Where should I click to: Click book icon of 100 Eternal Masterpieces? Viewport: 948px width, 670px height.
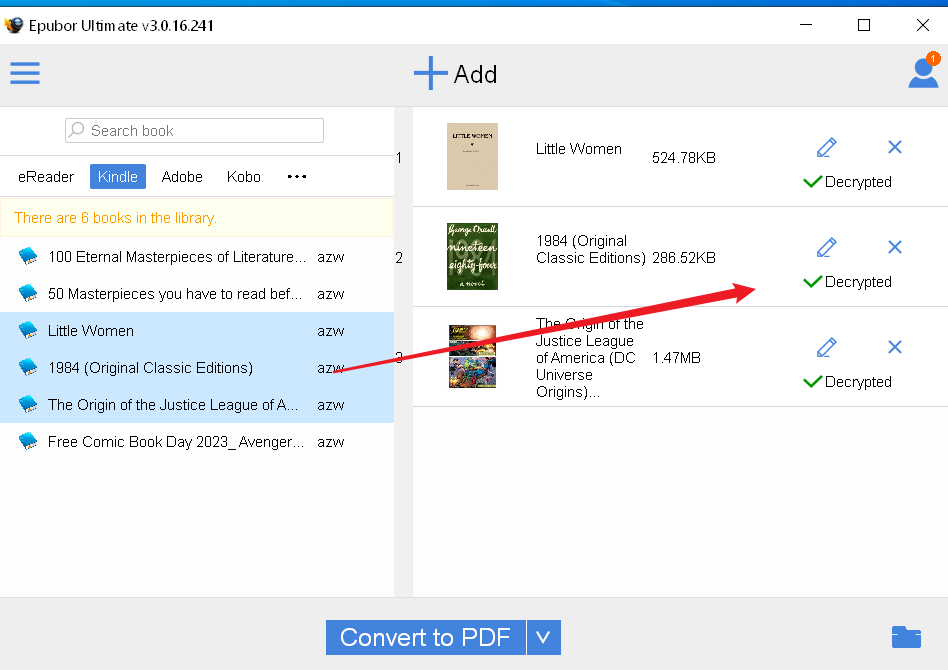pyautogui.click(x=28, y=256)
